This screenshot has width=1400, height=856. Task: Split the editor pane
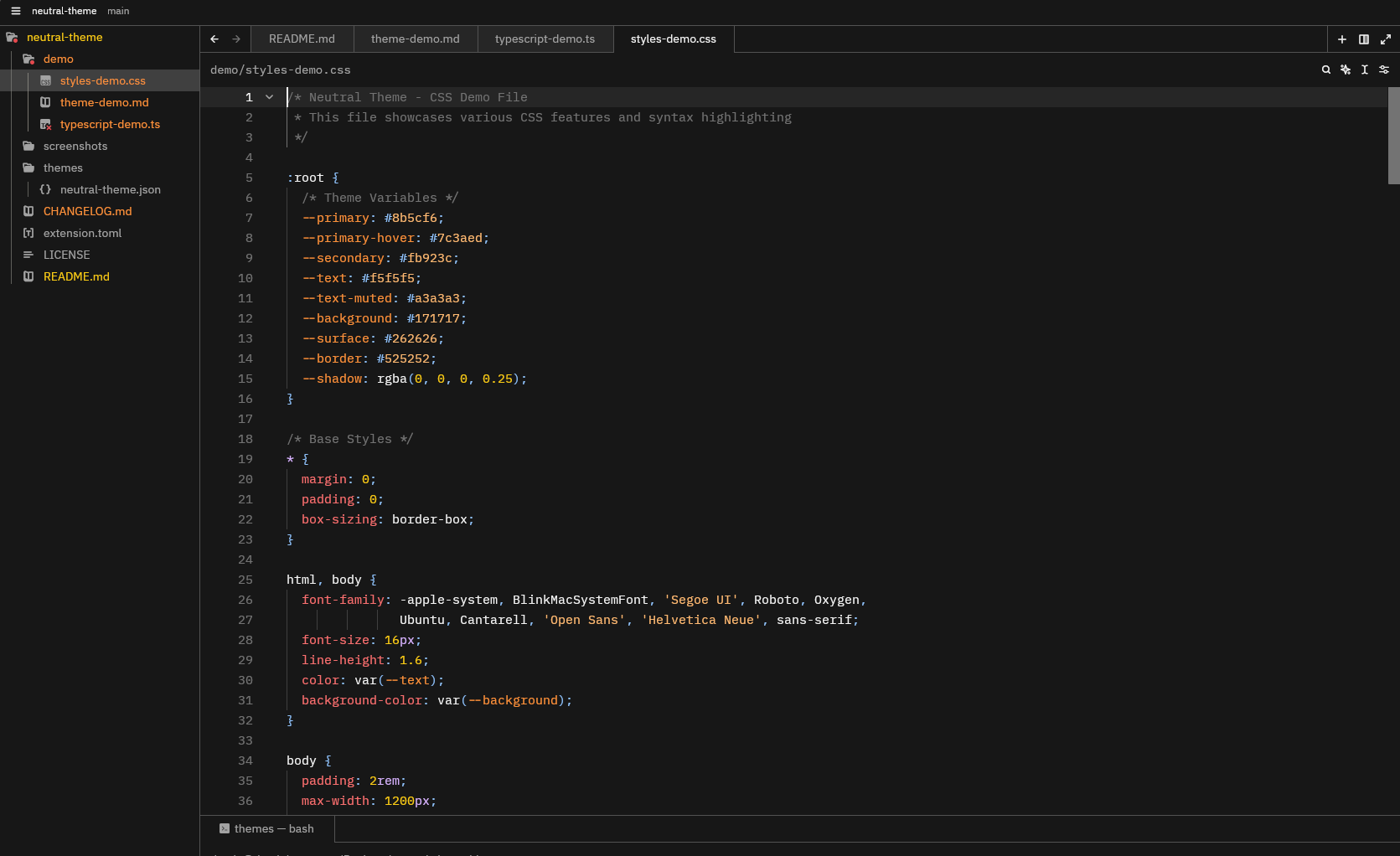[x=1364, y=39]
